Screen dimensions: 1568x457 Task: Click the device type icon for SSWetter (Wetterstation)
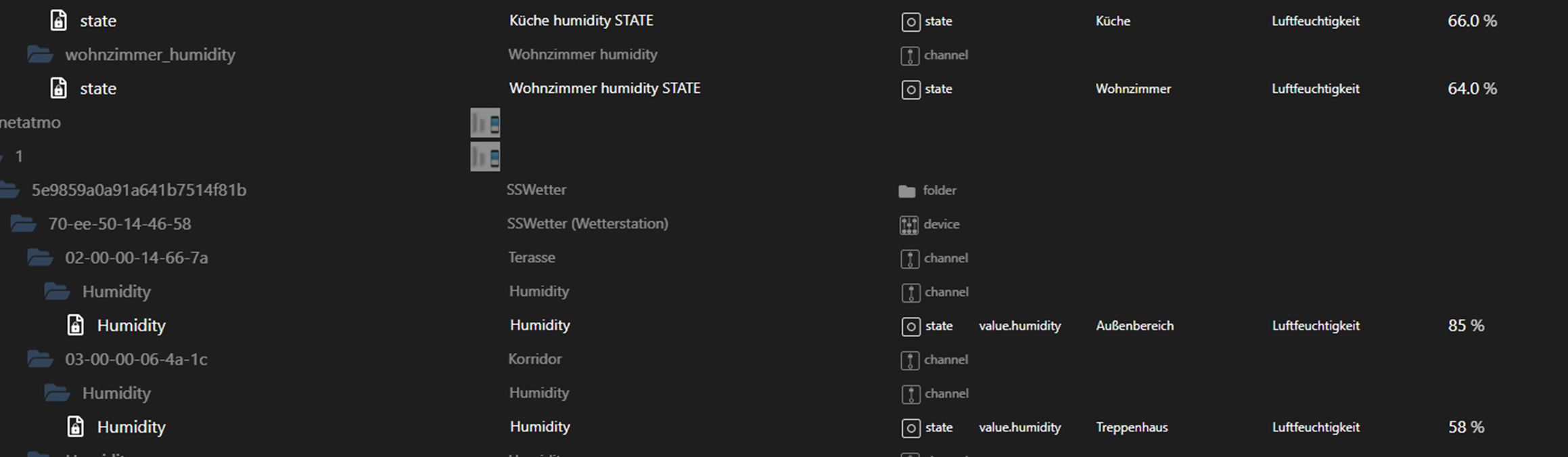click(909, 225)
